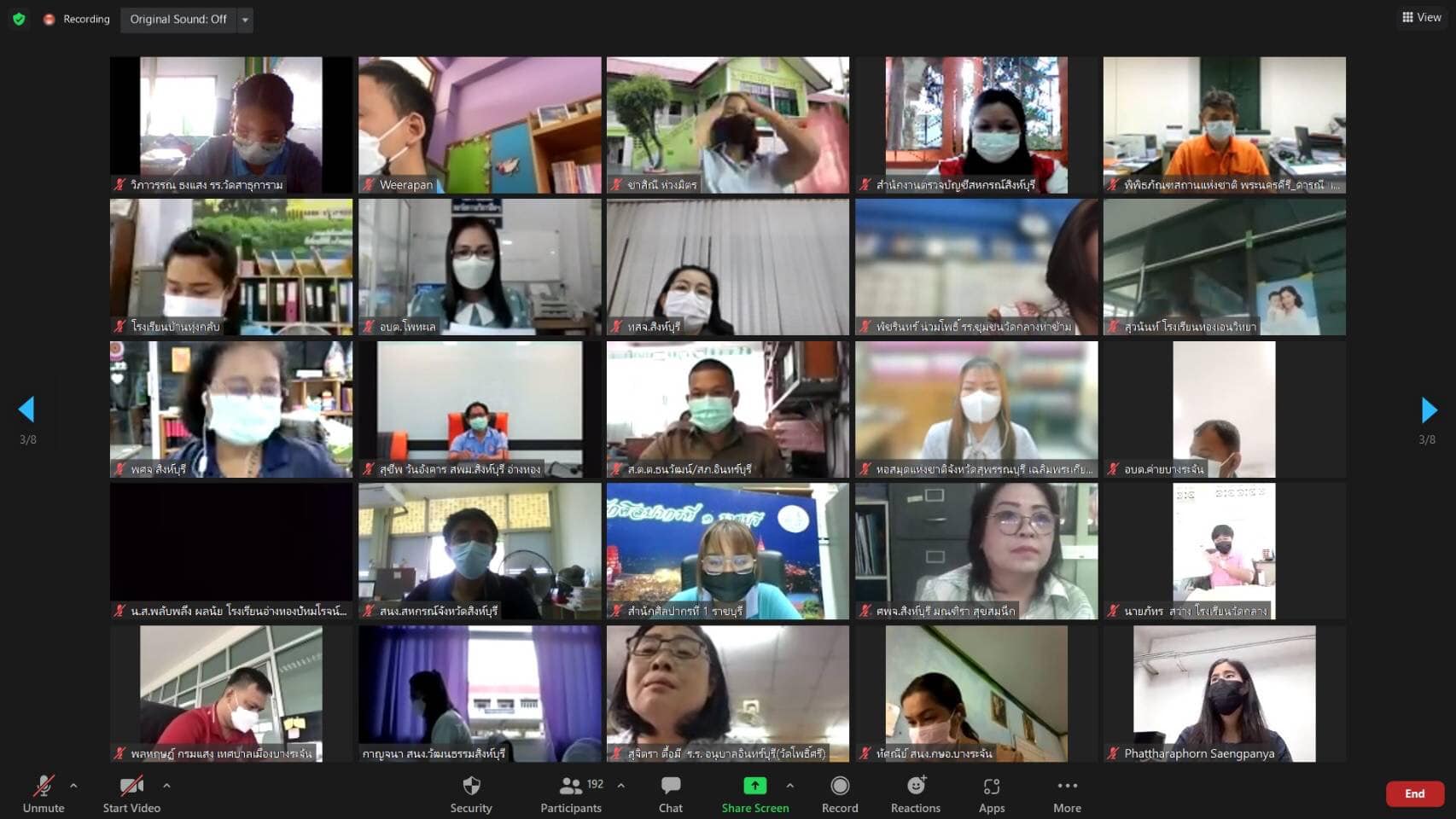Open the Security shield options
The width and height of the screenshot is (1456, 819).
[471, 794]
